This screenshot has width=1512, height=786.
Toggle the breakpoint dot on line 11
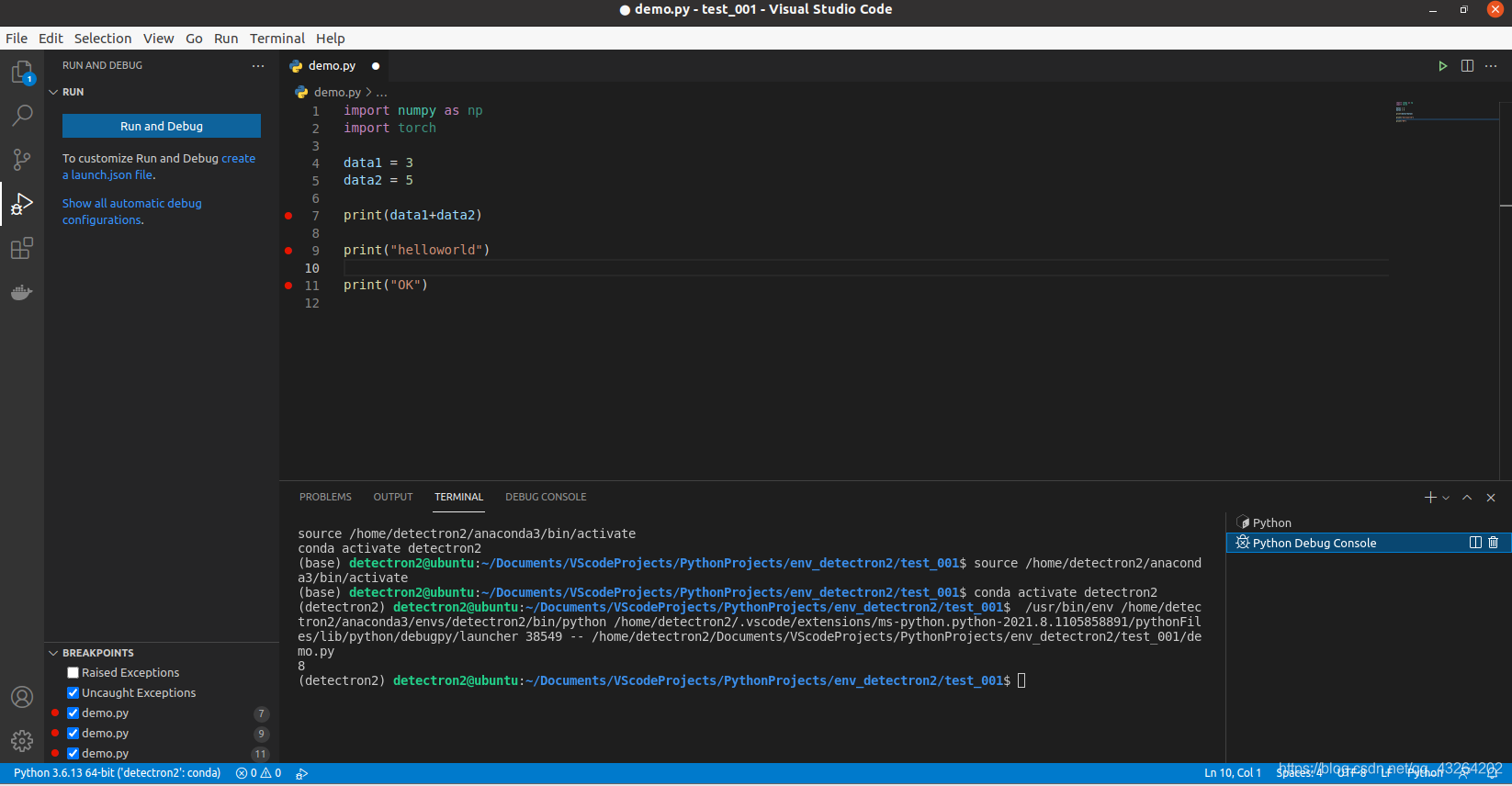tap(288, 286)
